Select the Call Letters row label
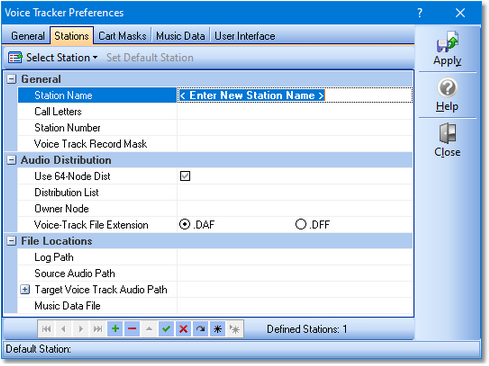Image resolution: width=489 pixels, height=366 pixels. (58, 111)
